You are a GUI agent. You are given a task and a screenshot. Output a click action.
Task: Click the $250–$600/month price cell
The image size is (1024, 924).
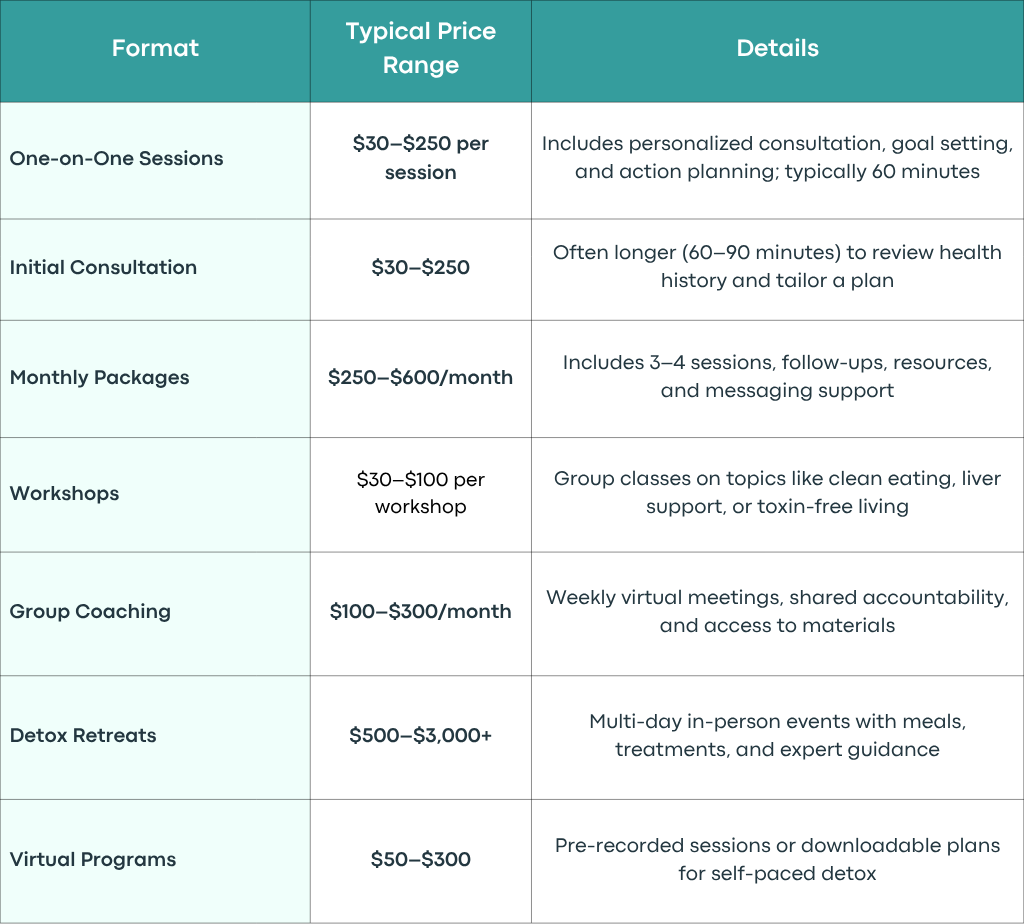[x=421, y=377]
